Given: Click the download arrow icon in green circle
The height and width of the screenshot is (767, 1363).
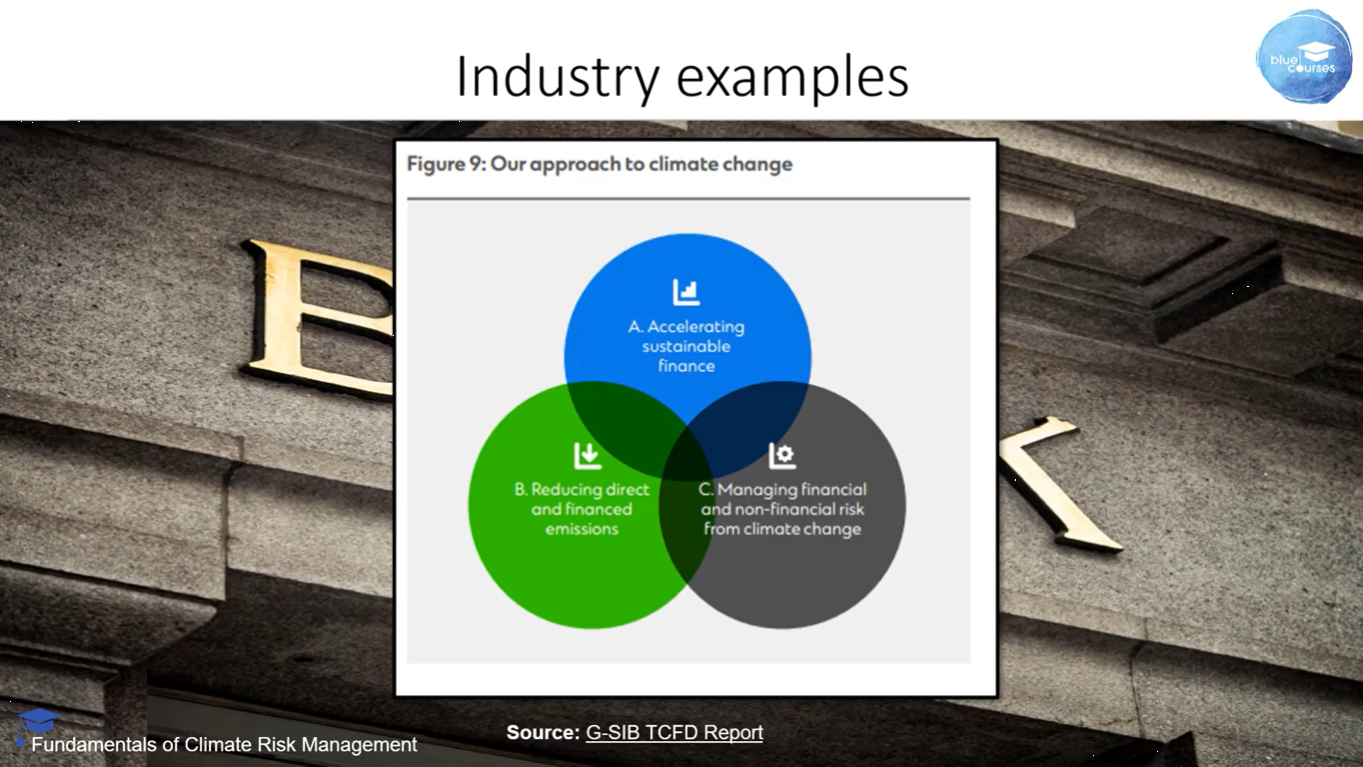Looking at the screenshot, I should click(588, 456).
